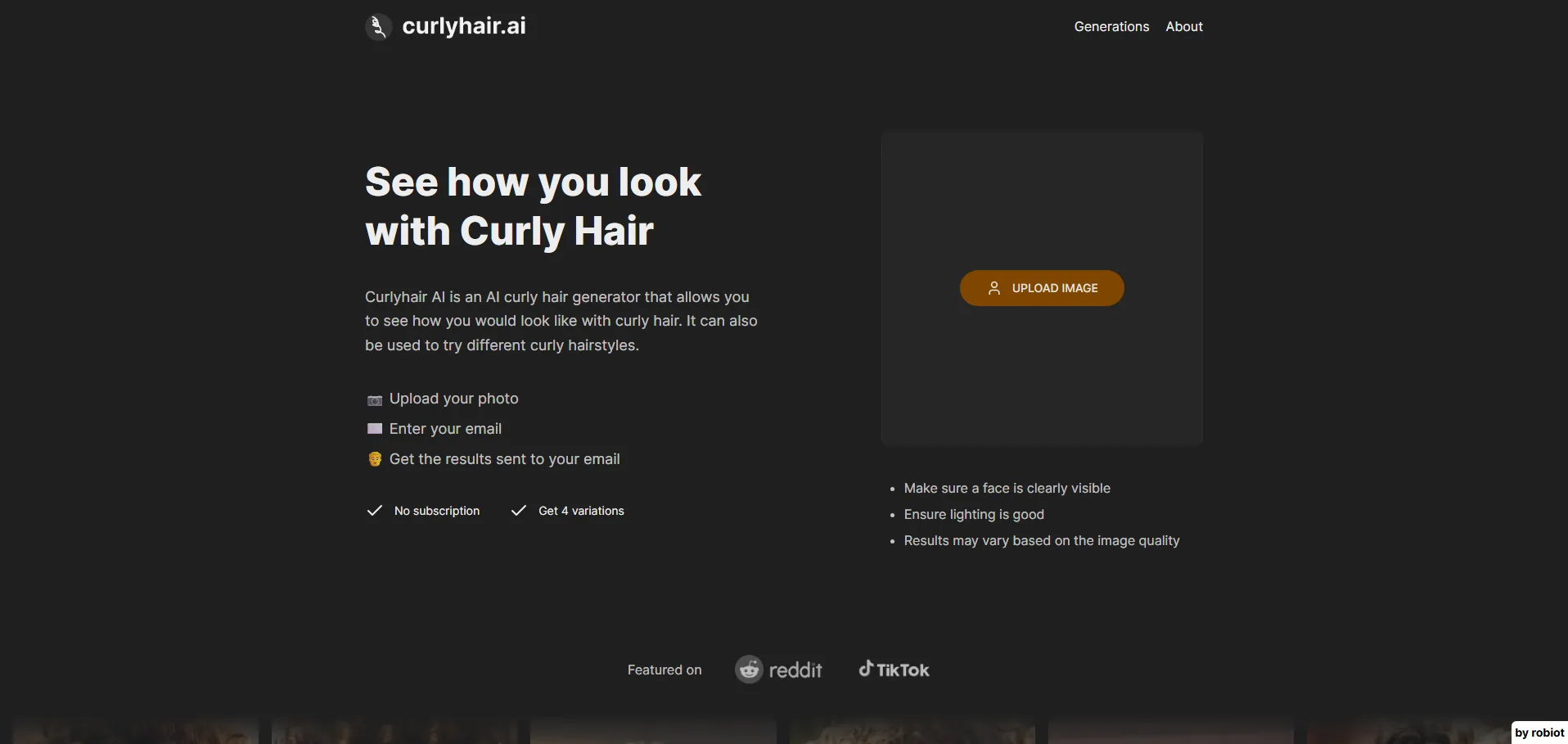Click the checkmark next to Get 4 variations
1568x744 pixels.
(518, 511)
